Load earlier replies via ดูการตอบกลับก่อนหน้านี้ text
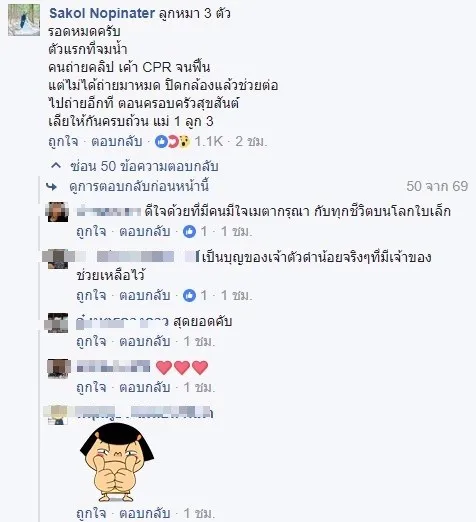Screen dimensions: 476x522 139,186
